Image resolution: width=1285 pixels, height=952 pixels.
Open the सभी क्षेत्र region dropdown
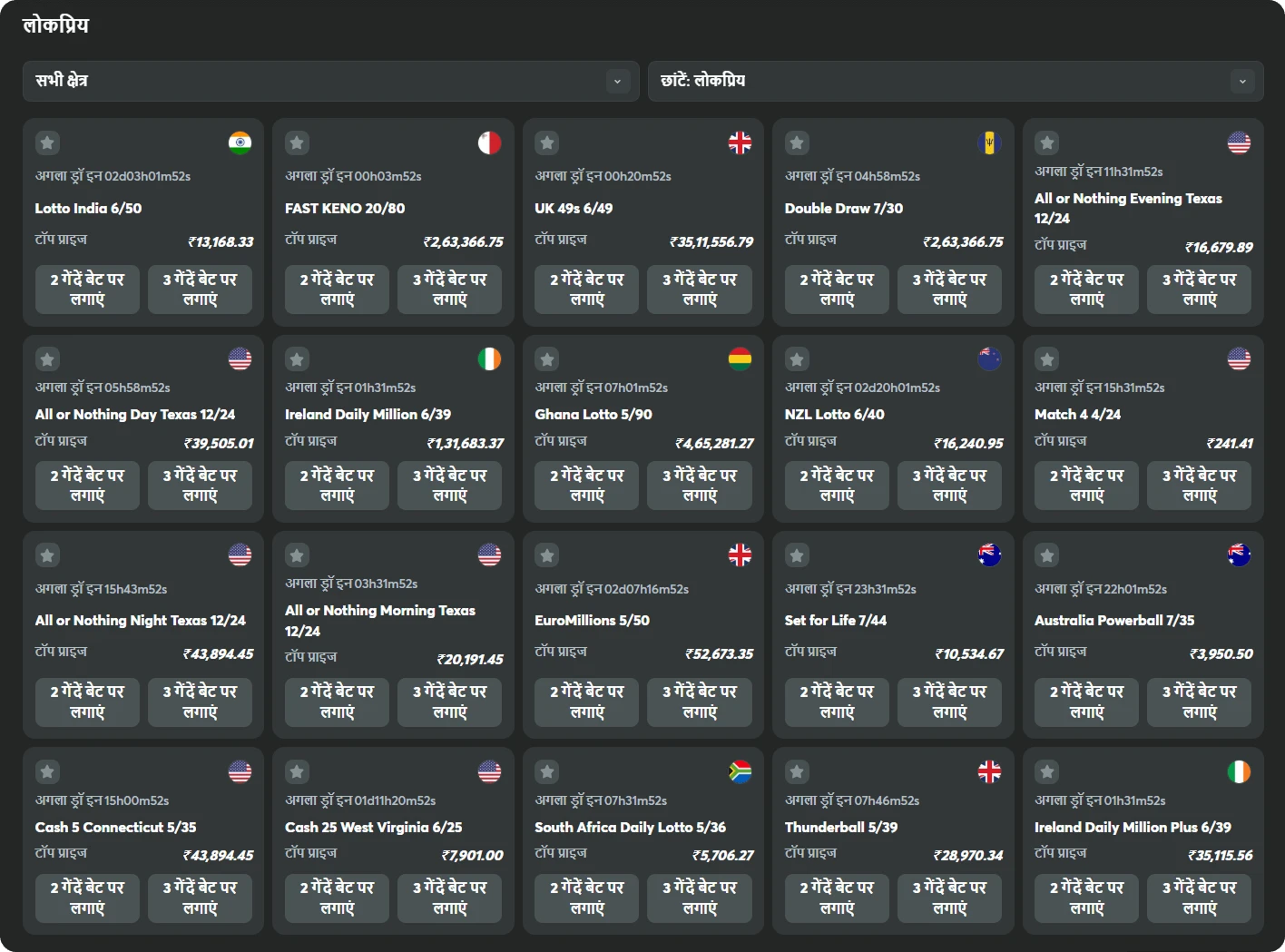330,81
